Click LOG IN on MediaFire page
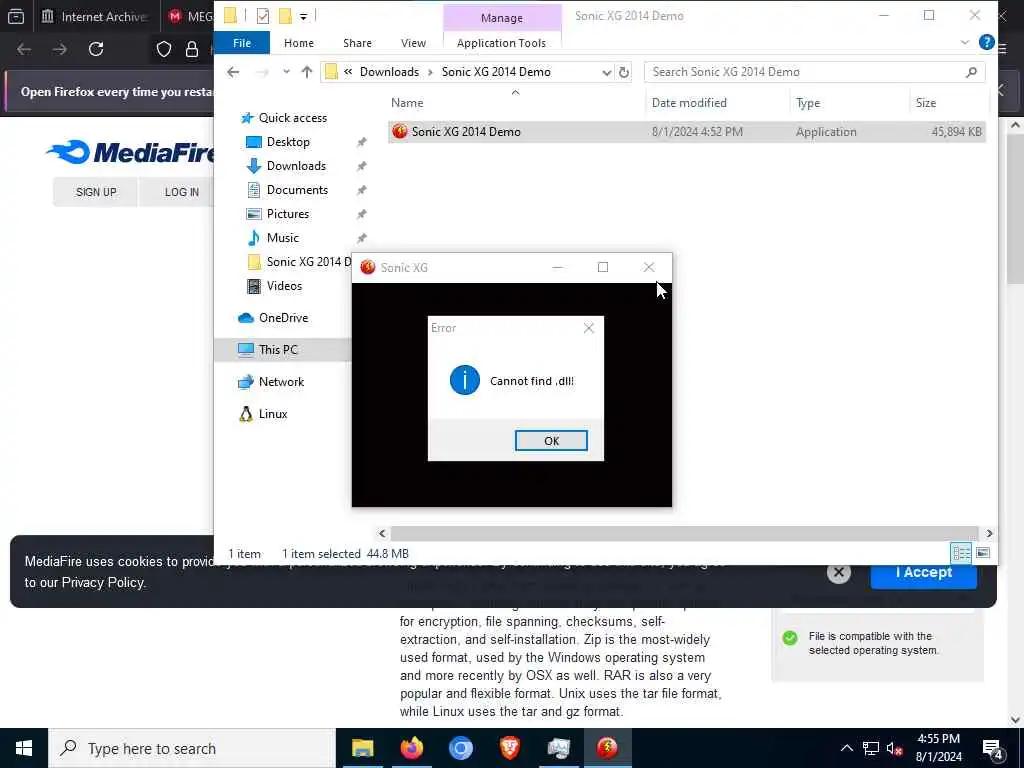The width and height of the screenshot is (1024, 768). [x=182, y=192]
